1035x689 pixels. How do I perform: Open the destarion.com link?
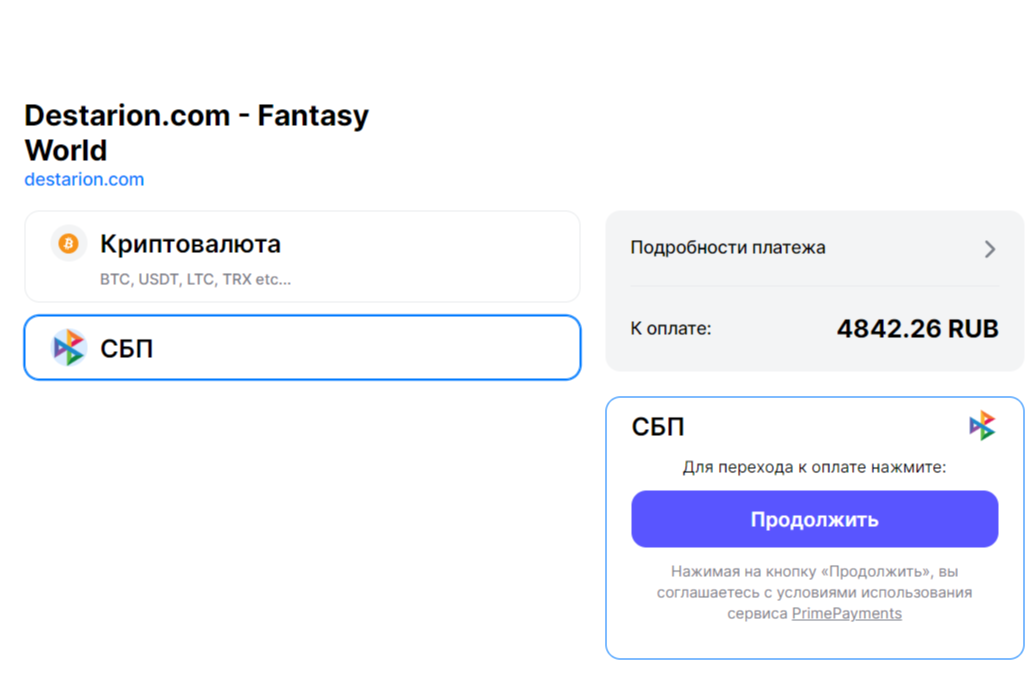tap(84, 180)
